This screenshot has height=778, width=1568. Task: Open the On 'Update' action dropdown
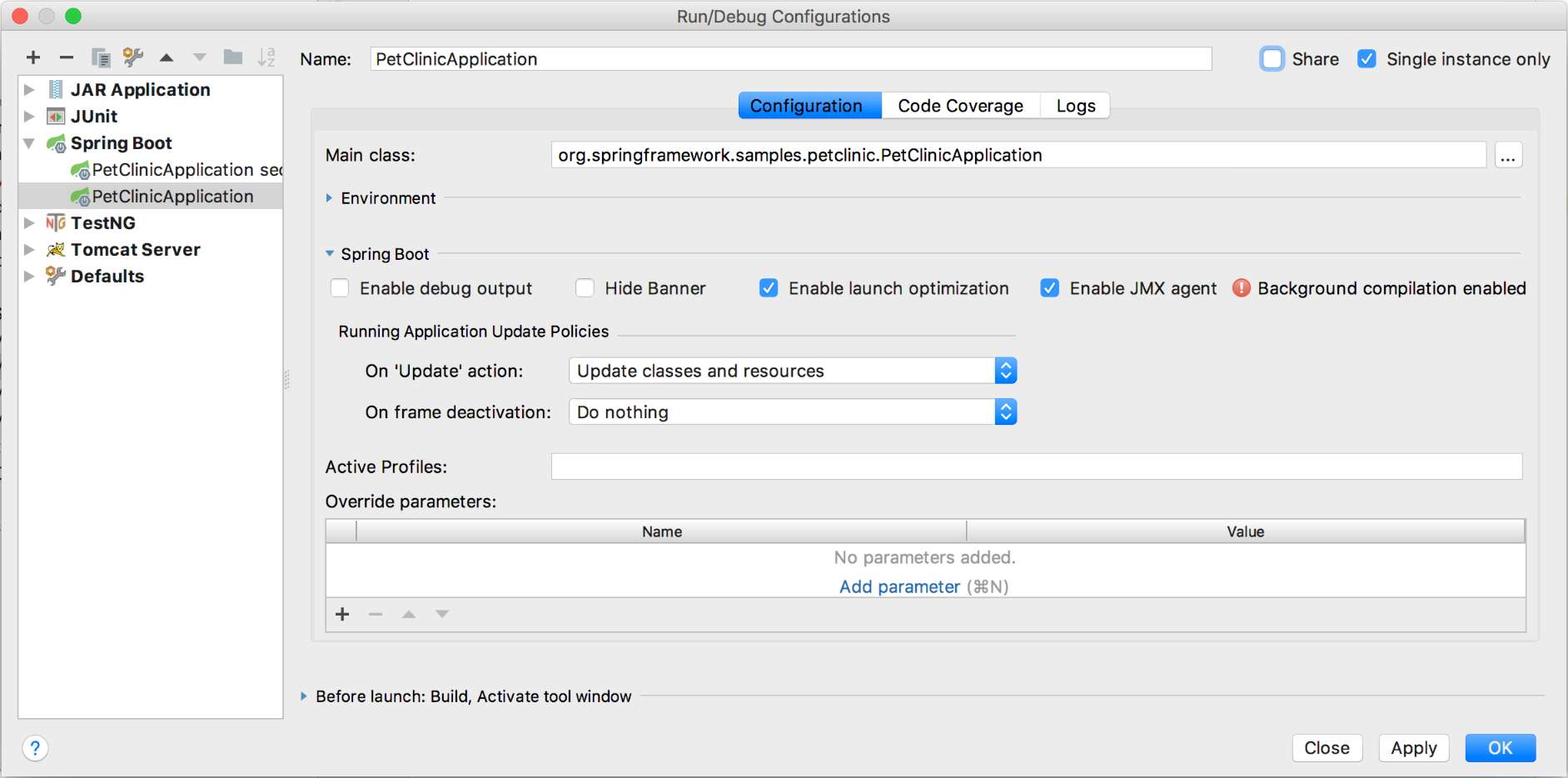click(1006, 370)
